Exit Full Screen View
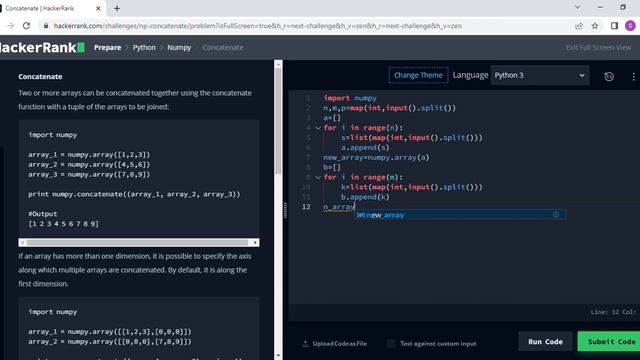Image resolution: width=640 pixels, height=360 pixels. pyautogui.click(x=598, y=47)
